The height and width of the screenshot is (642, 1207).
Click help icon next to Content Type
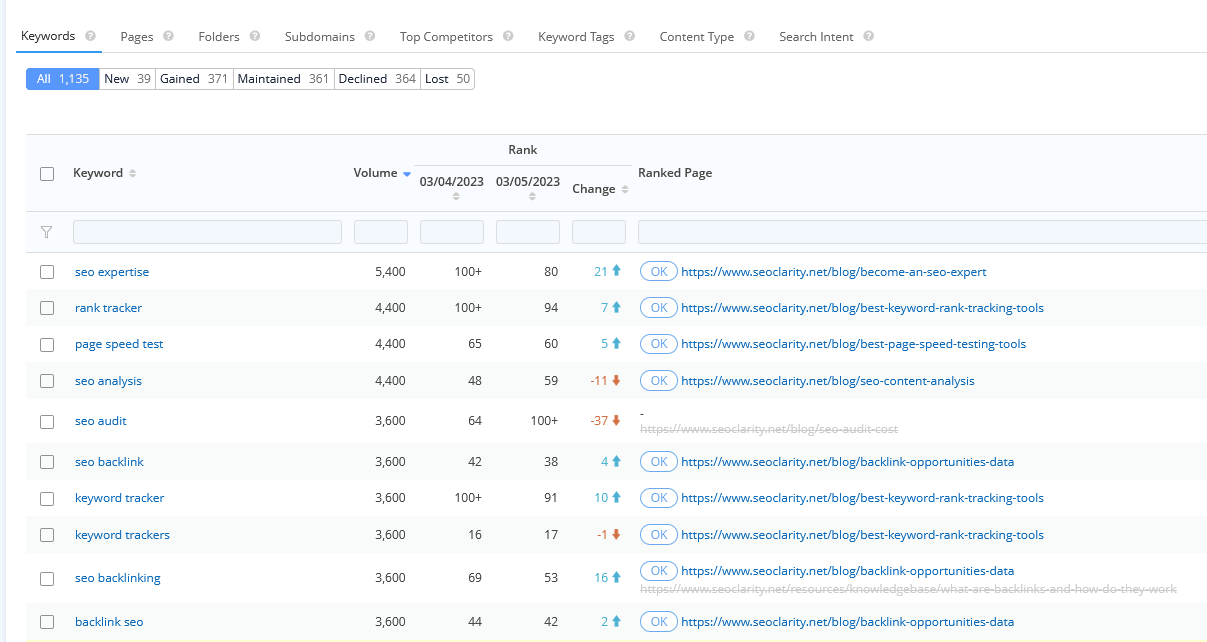point(749,36)
